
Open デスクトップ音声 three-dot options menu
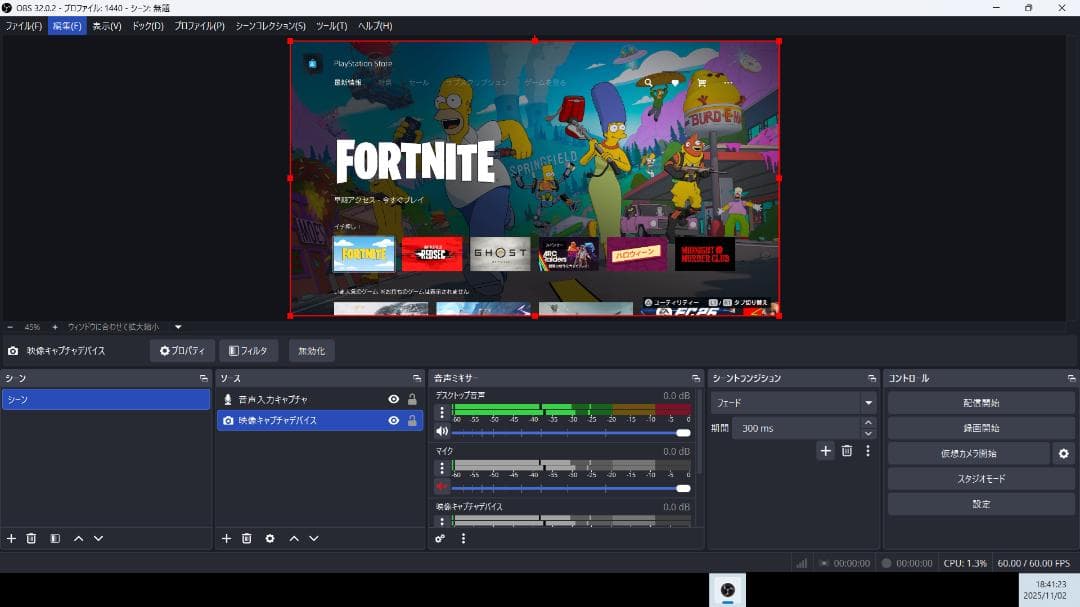(442, 412)
